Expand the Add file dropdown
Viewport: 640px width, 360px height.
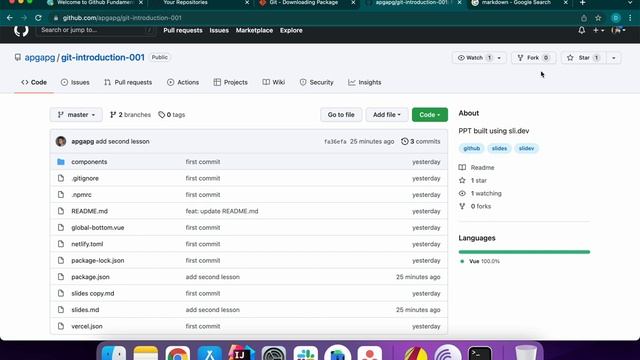387,115
